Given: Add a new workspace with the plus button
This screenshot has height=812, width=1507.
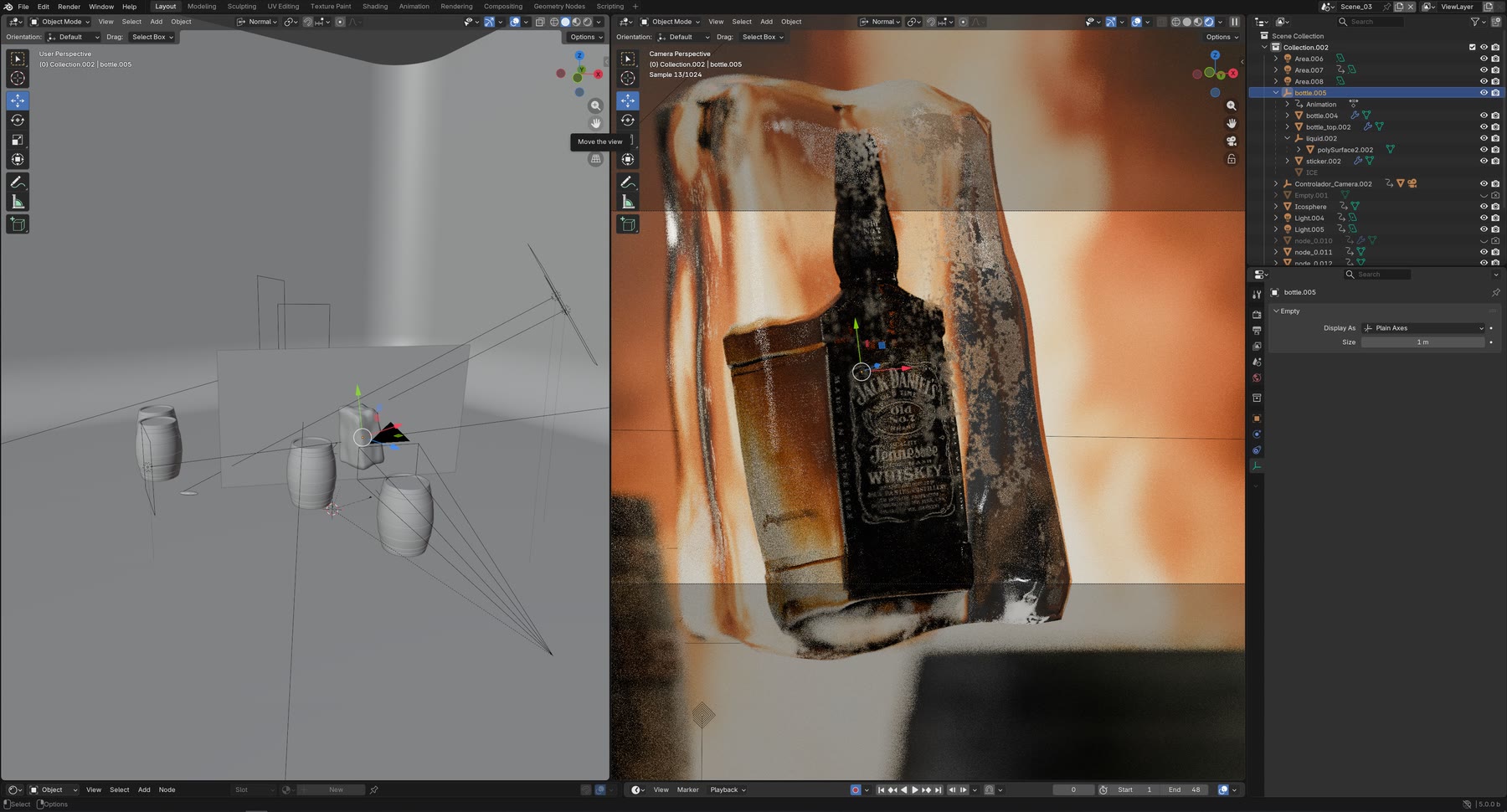Looking at the screenshot, I should click(x=635, y=7).
